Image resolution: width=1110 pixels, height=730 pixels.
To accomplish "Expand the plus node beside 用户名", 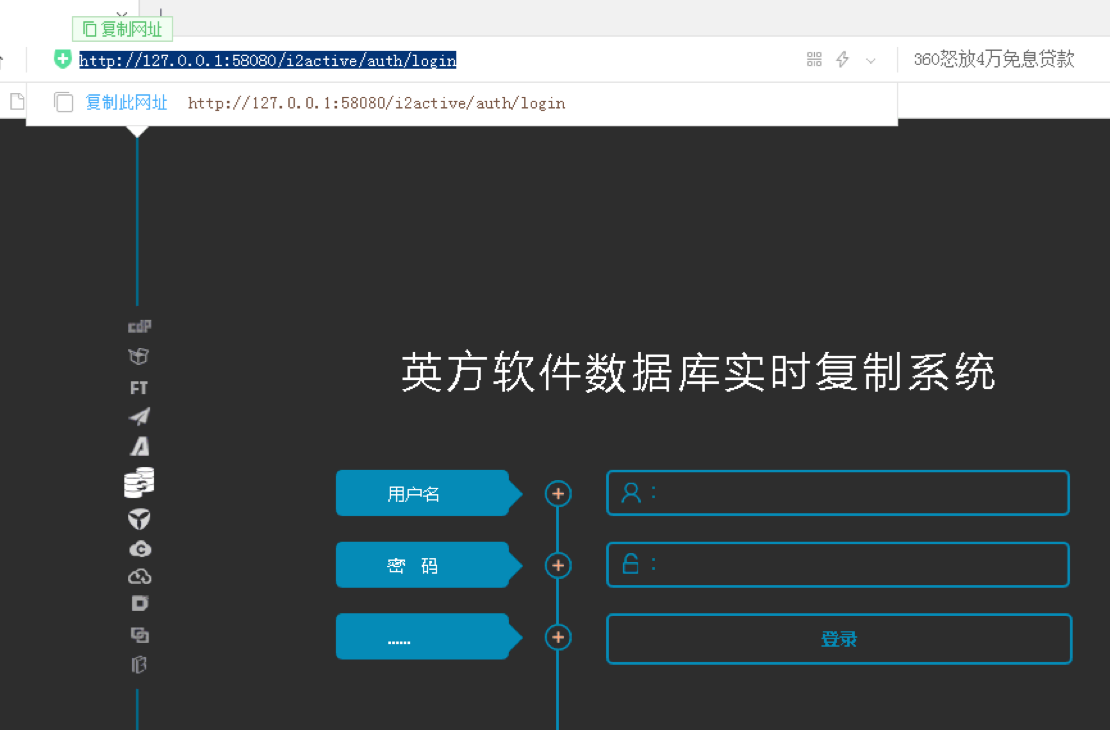I will pyautogui.click(x=558, y=493).
